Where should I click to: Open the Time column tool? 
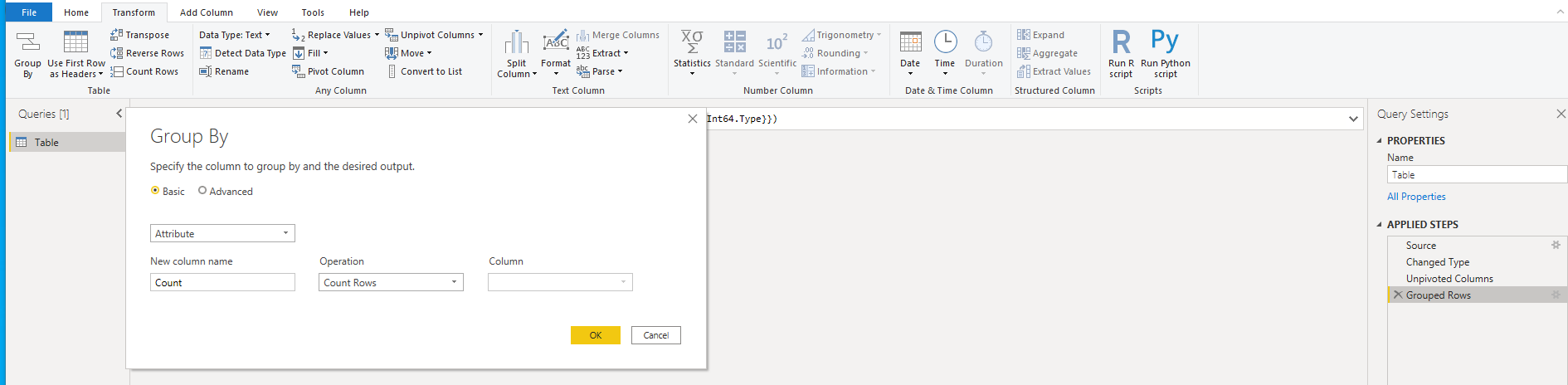tap(945, 55)
